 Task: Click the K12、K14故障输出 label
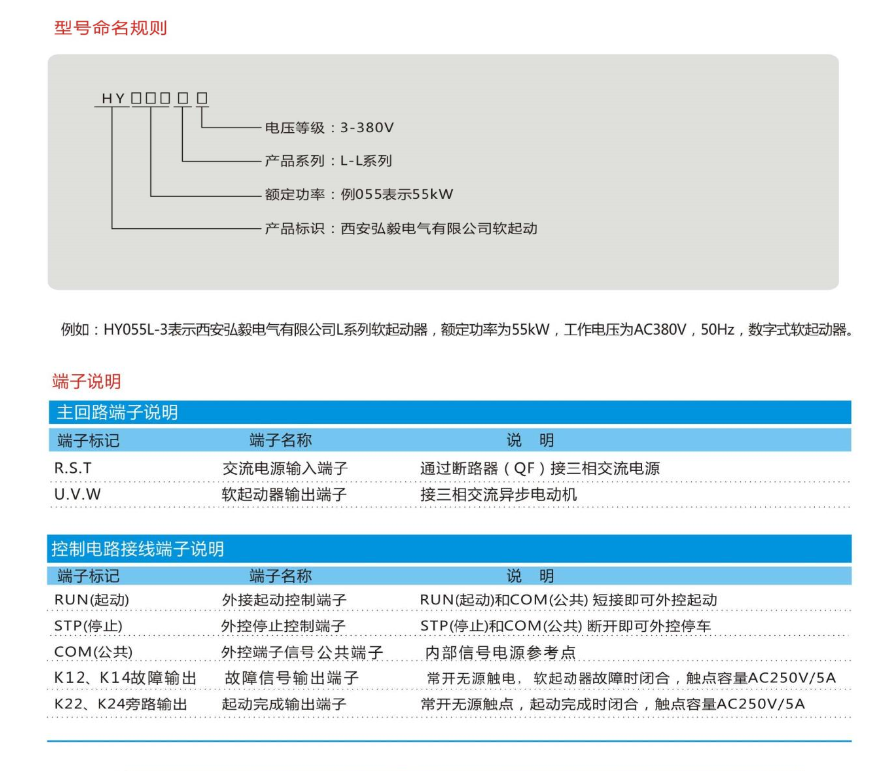[x=125, y=678]
